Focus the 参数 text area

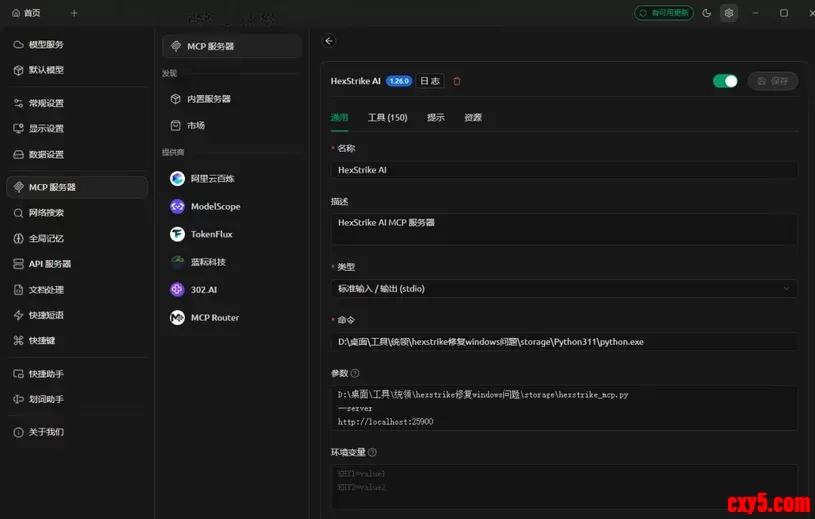coord(564,408)
